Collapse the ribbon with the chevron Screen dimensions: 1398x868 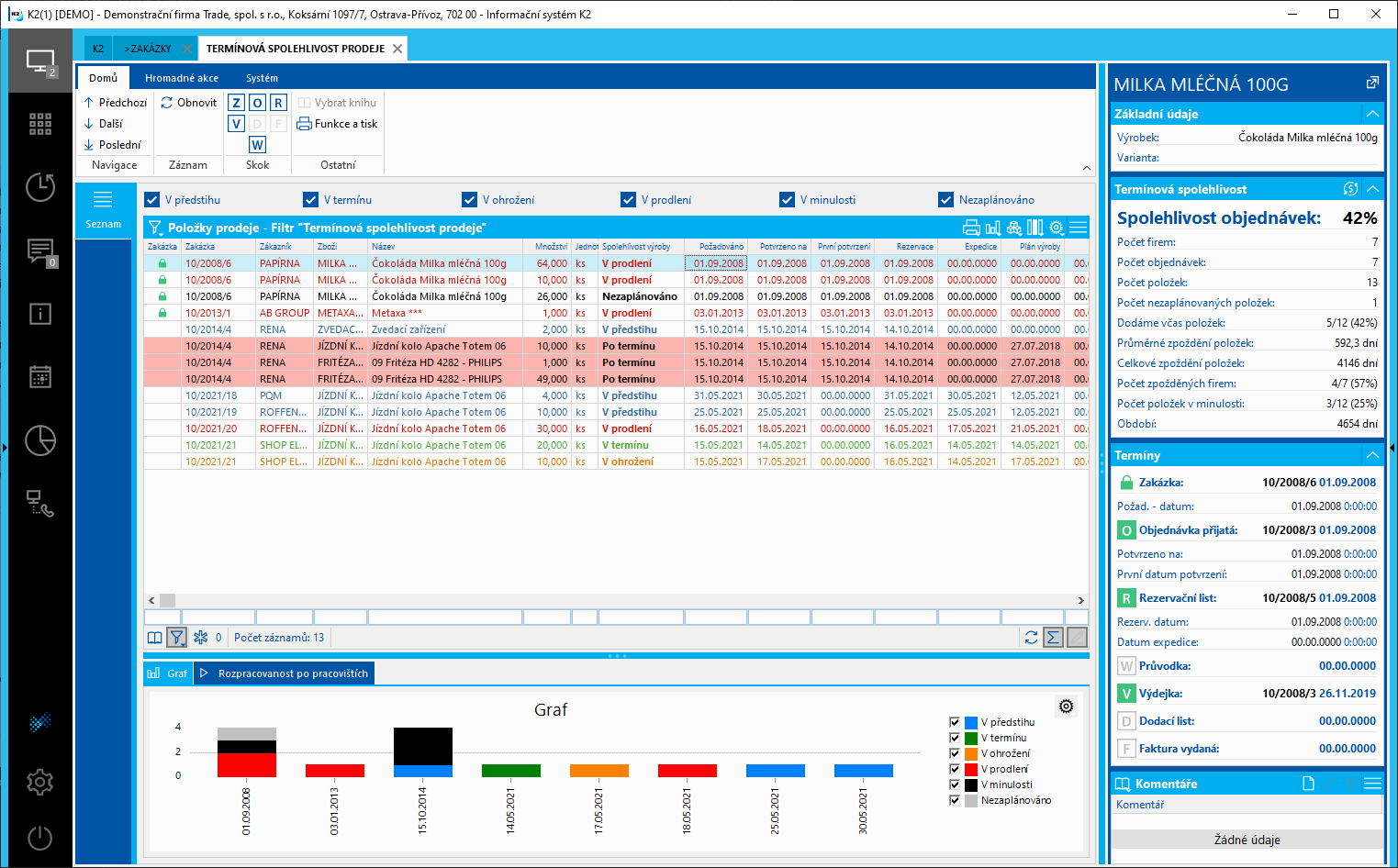pyautogui.click(x=1087, y=168)
